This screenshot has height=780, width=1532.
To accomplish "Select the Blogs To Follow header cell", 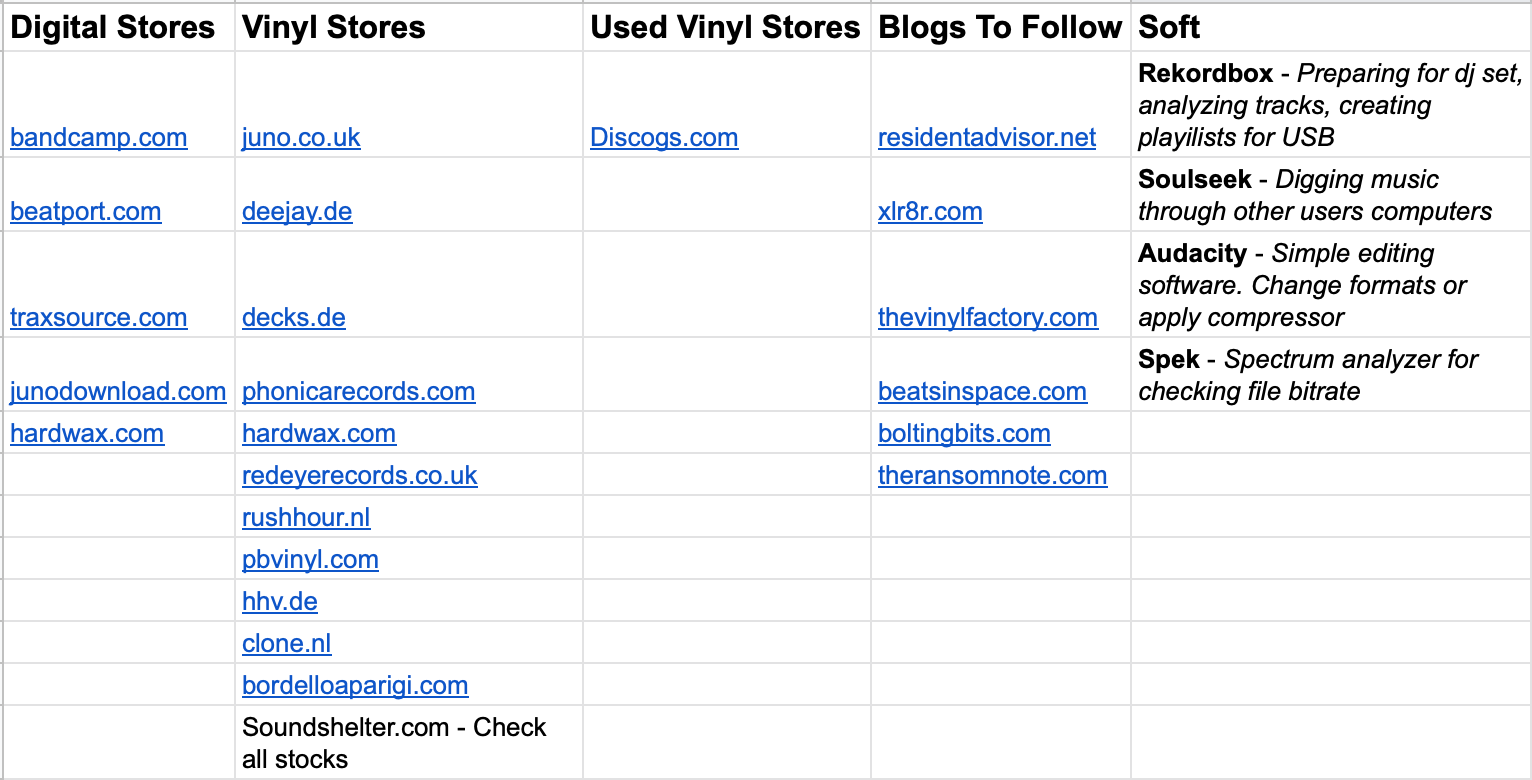I will coord(1001,27).
